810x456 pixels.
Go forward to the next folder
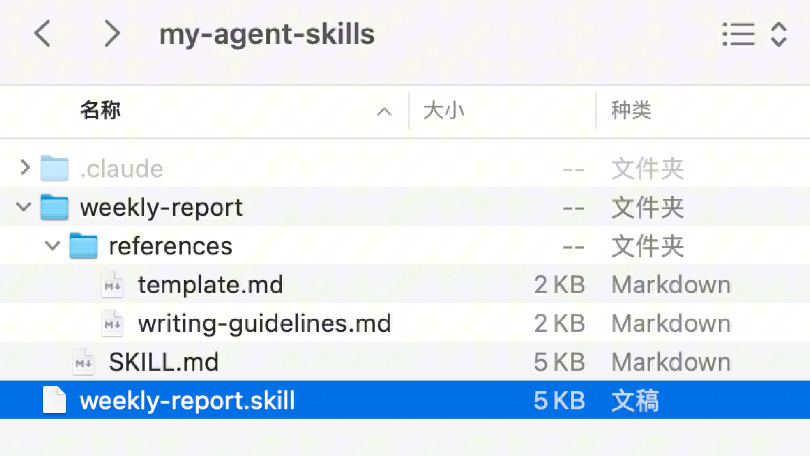click(x=111, y=35)
